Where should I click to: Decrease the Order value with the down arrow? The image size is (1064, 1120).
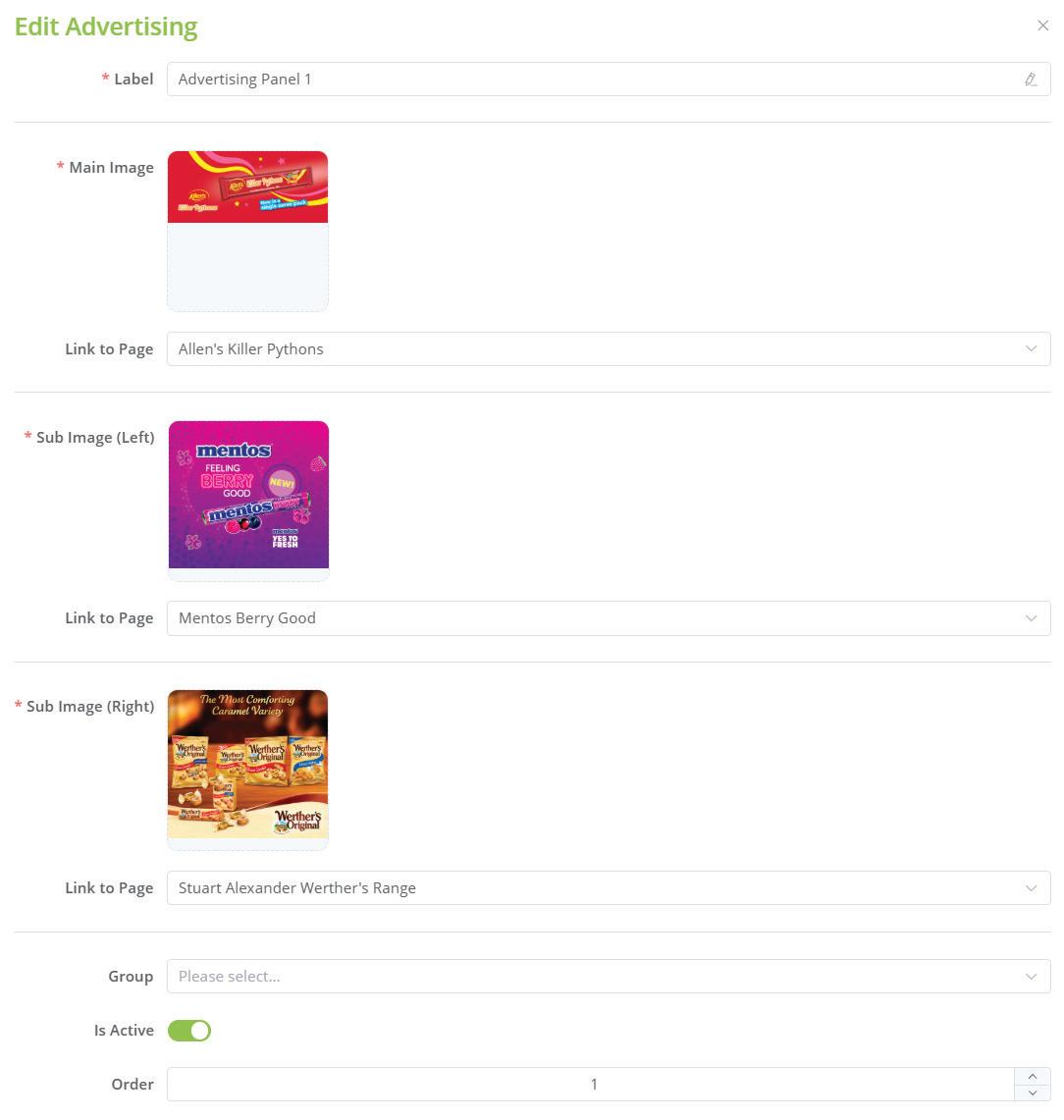(1032, 1093)
